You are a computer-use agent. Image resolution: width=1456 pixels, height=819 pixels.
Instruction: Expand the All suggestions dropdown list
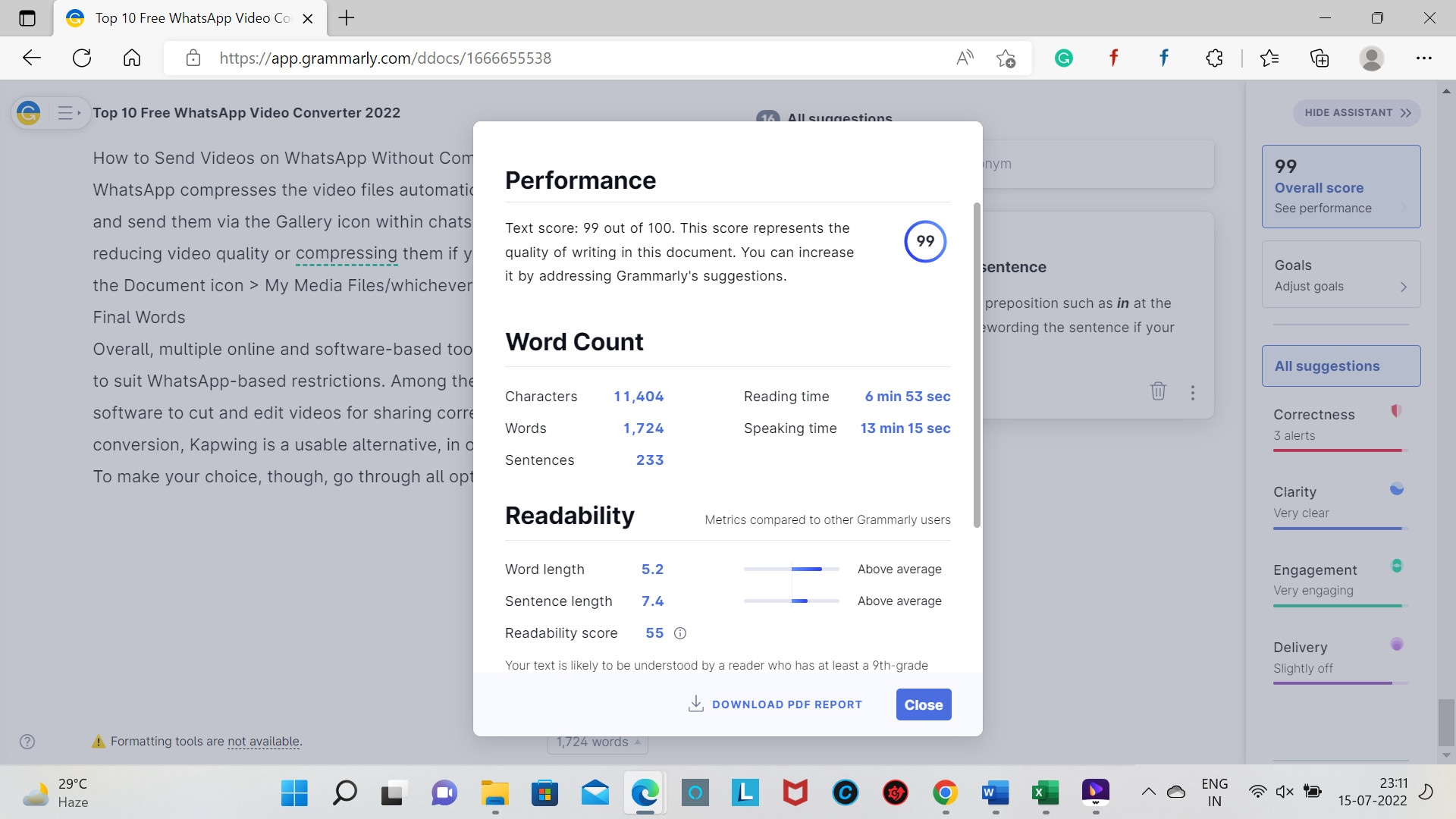1340,365
